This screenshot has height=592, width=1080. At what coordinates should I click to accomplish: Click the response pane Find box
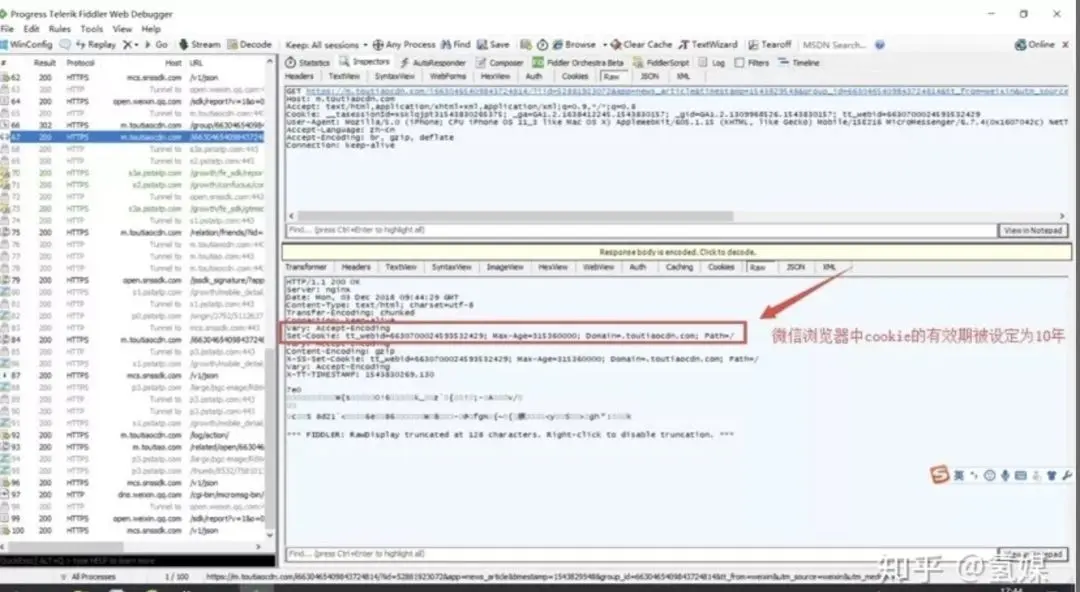(641, 553)
